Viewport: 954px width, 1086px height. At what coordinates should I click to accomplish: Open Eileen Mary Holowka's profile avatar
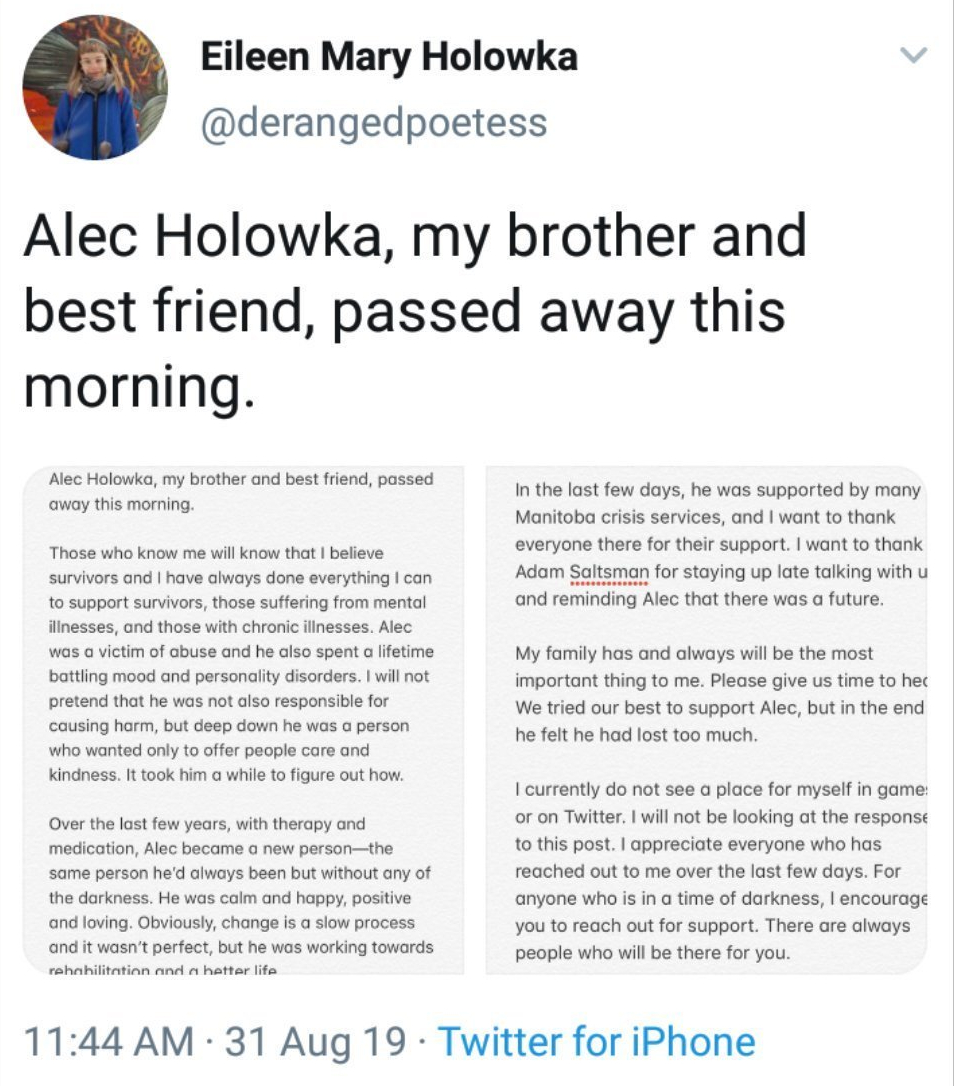[x=95, y=87]
